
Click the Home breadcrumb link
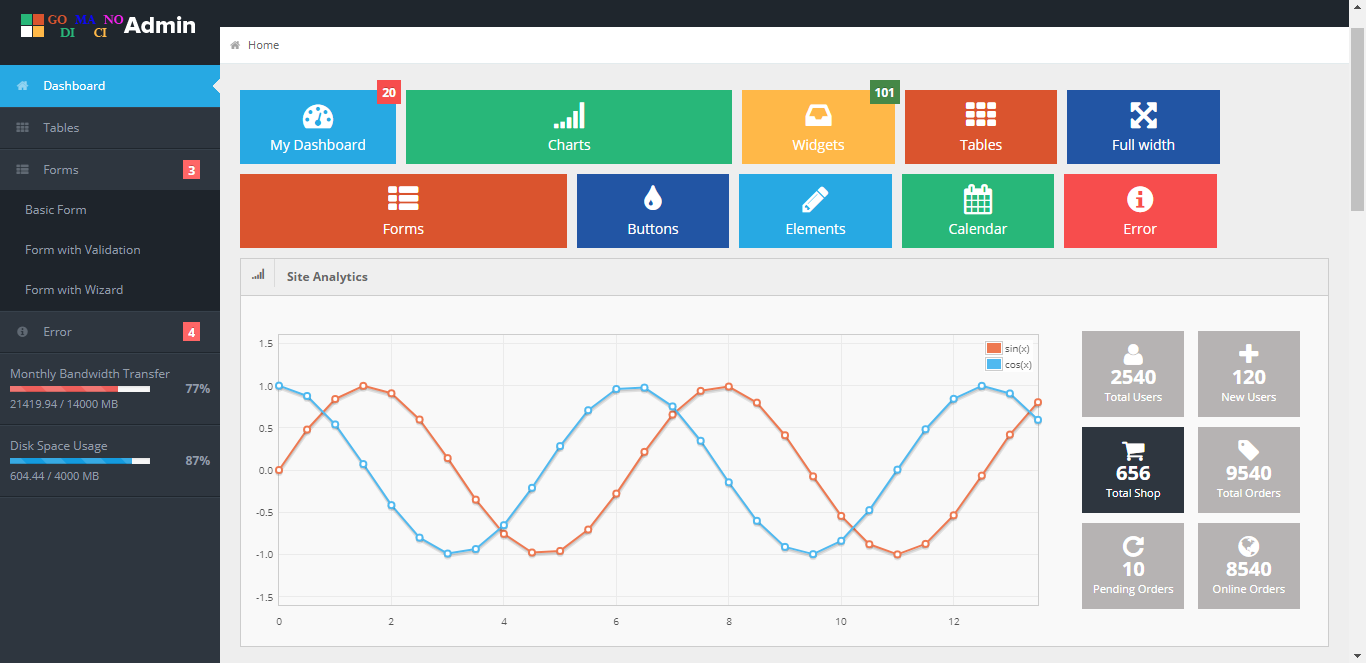pos(263,45)
